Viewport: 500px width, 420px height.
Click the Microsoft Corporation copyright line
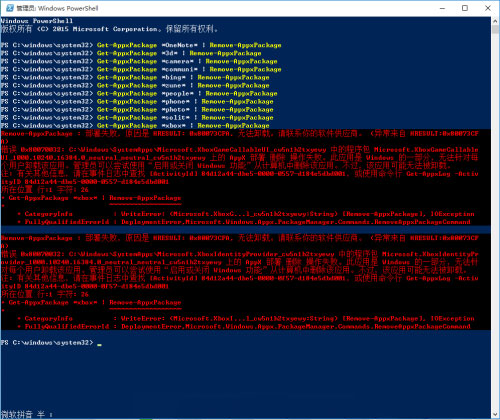click(109, 29)
